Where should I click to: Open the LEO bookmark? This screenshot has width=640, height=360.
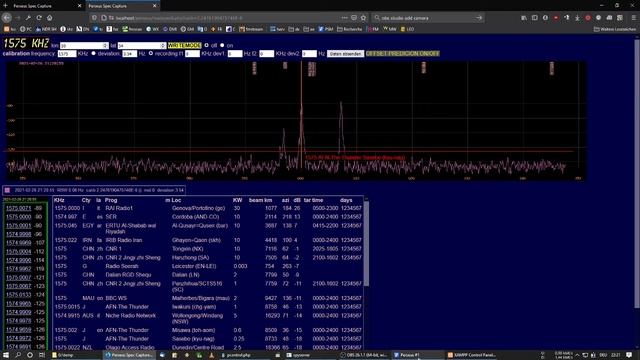click(407, 29)
